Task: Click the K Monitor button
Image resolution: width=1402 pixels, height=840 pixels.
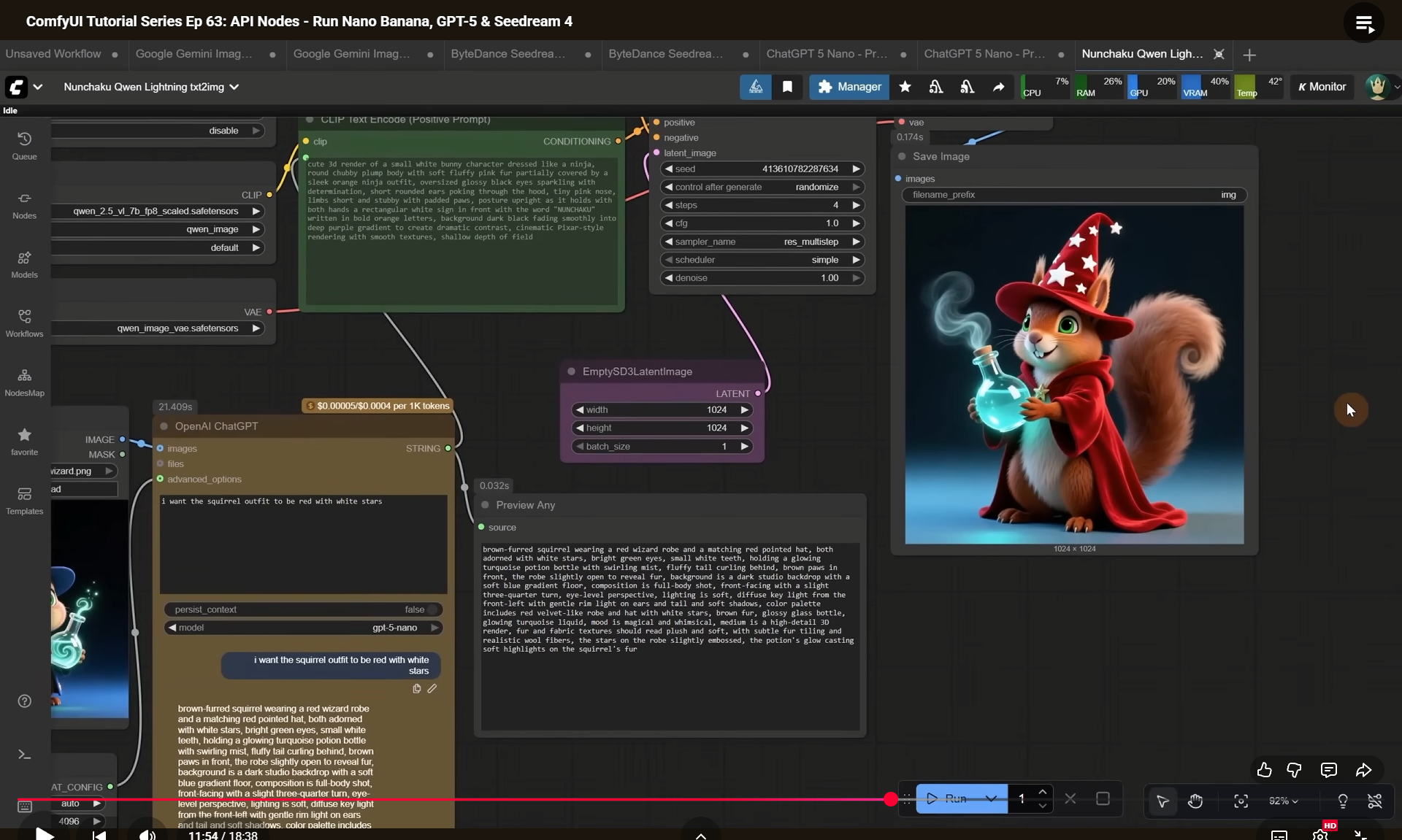Action: coord(1322,87)
